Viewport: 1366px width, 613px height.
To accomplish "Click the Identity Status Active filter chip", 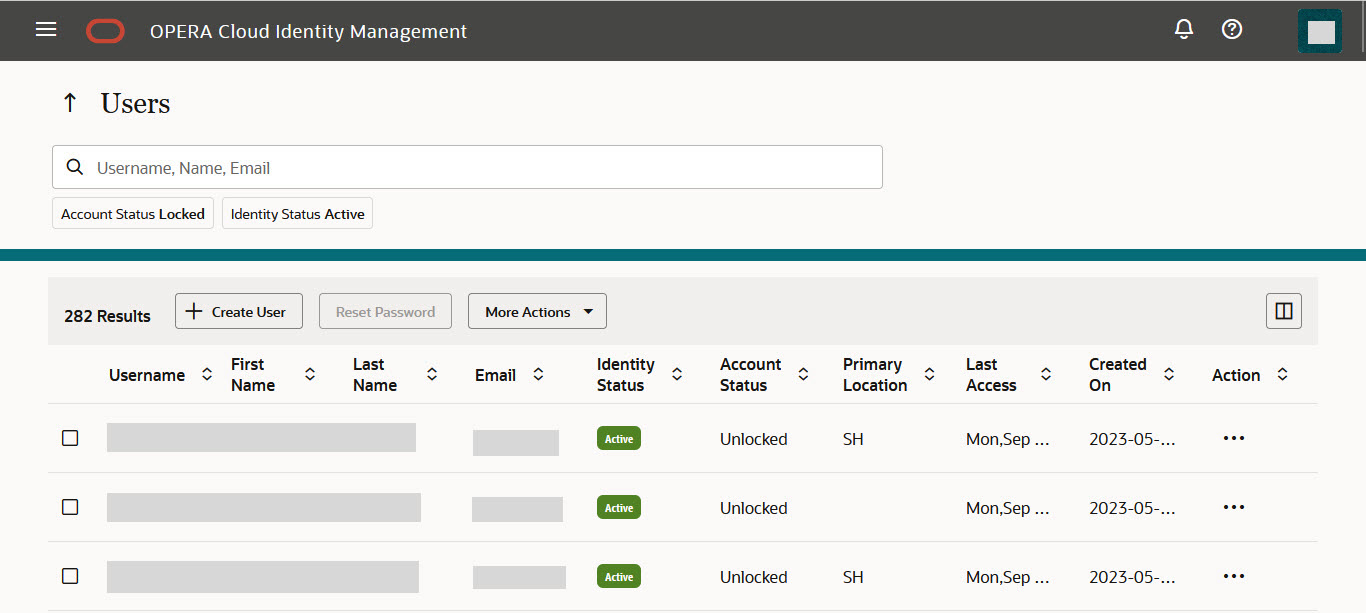I will click(297, 212).
